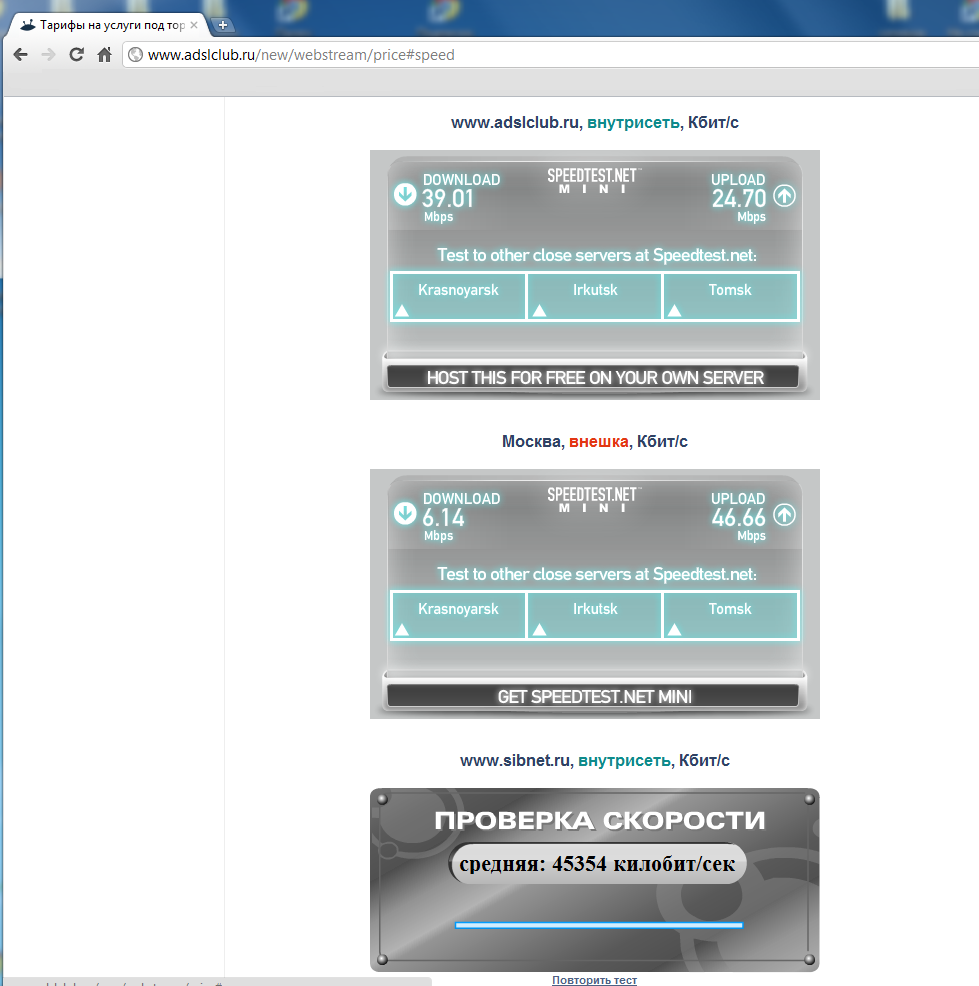Choose Tomsk server in first speedtest

[731, 296]
